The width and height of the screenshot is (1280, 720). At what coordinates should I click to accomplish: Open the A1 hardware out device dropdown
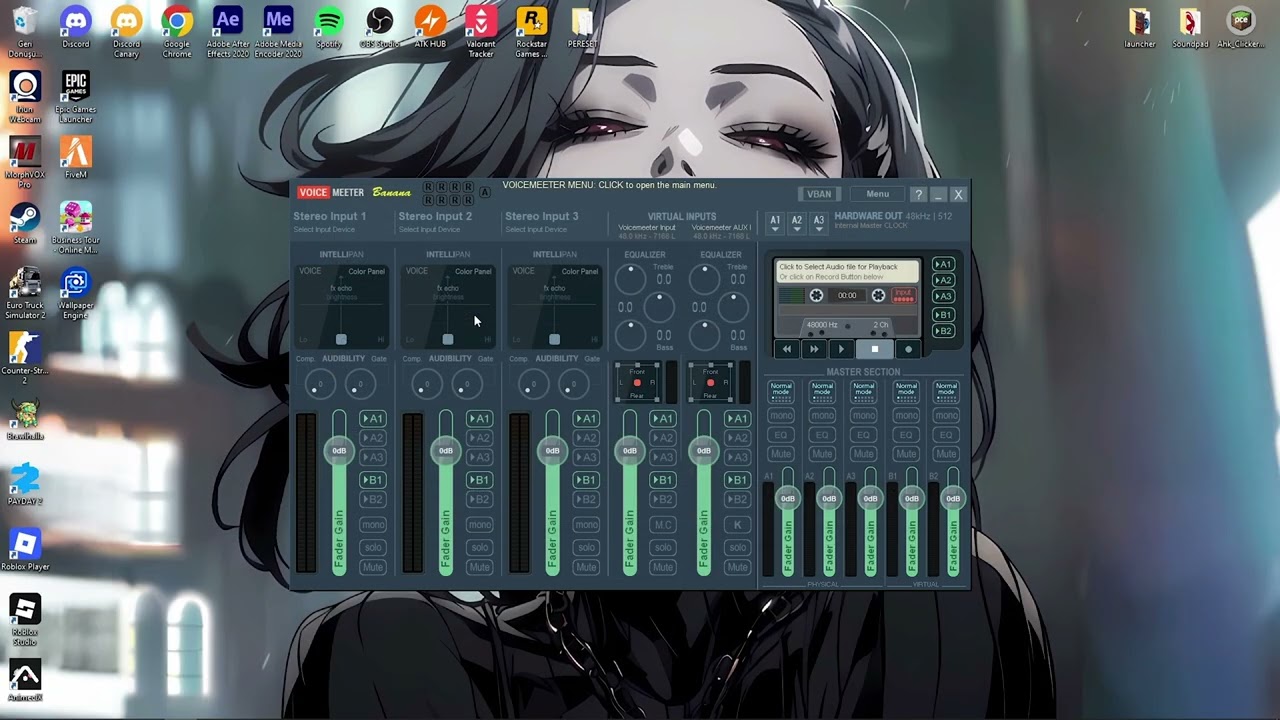(x=775, y=223)
